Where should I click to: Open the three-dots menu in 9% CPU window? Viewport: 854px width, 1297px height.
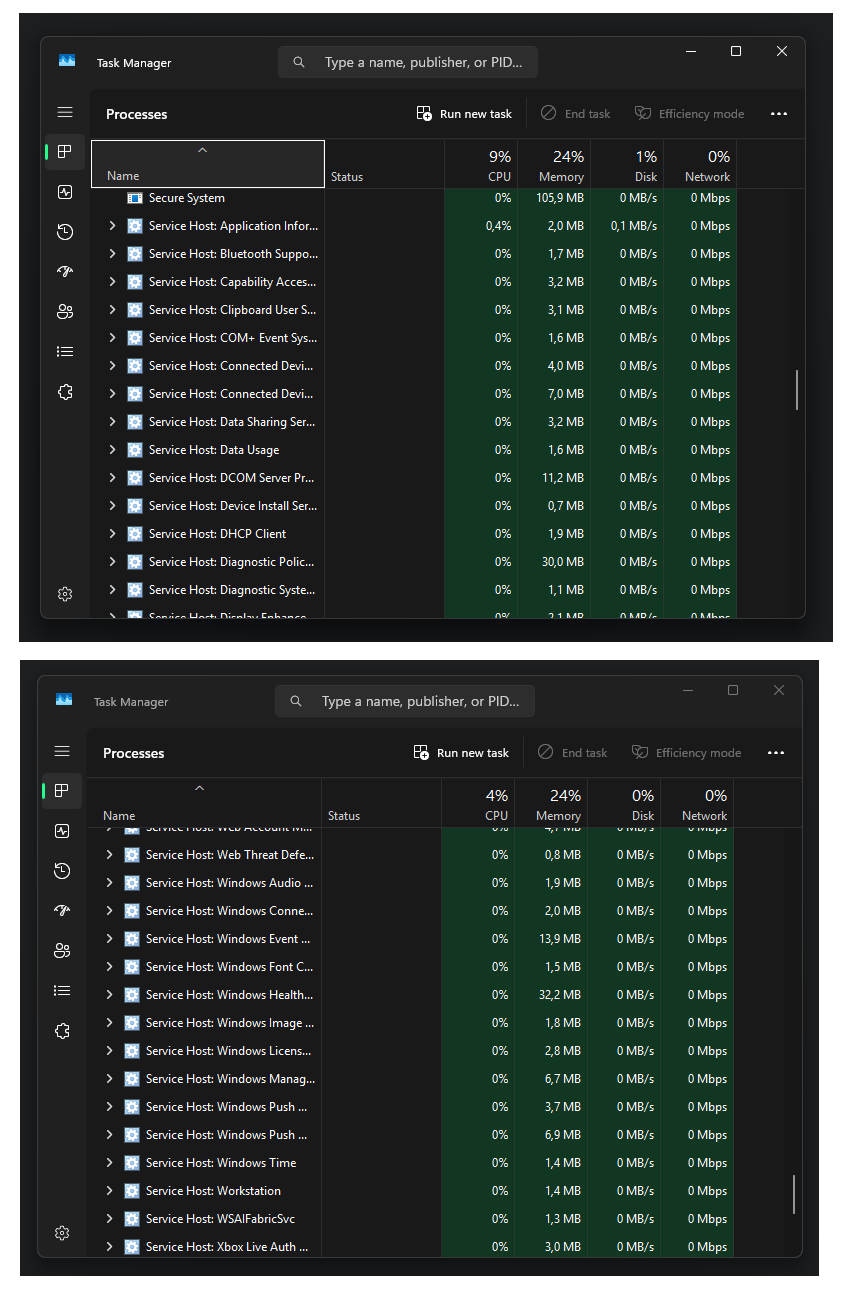click(779, 114)
